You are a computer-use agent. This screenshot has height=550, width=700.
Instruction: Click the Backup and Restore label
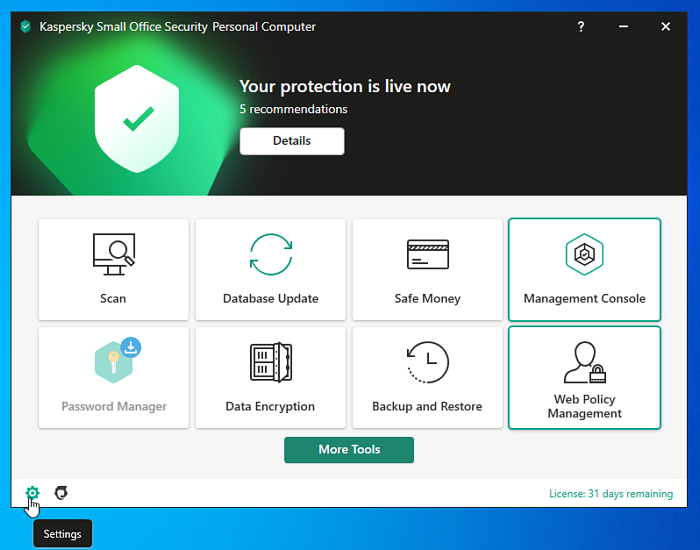pyautogui.click(x=427, y=406)
